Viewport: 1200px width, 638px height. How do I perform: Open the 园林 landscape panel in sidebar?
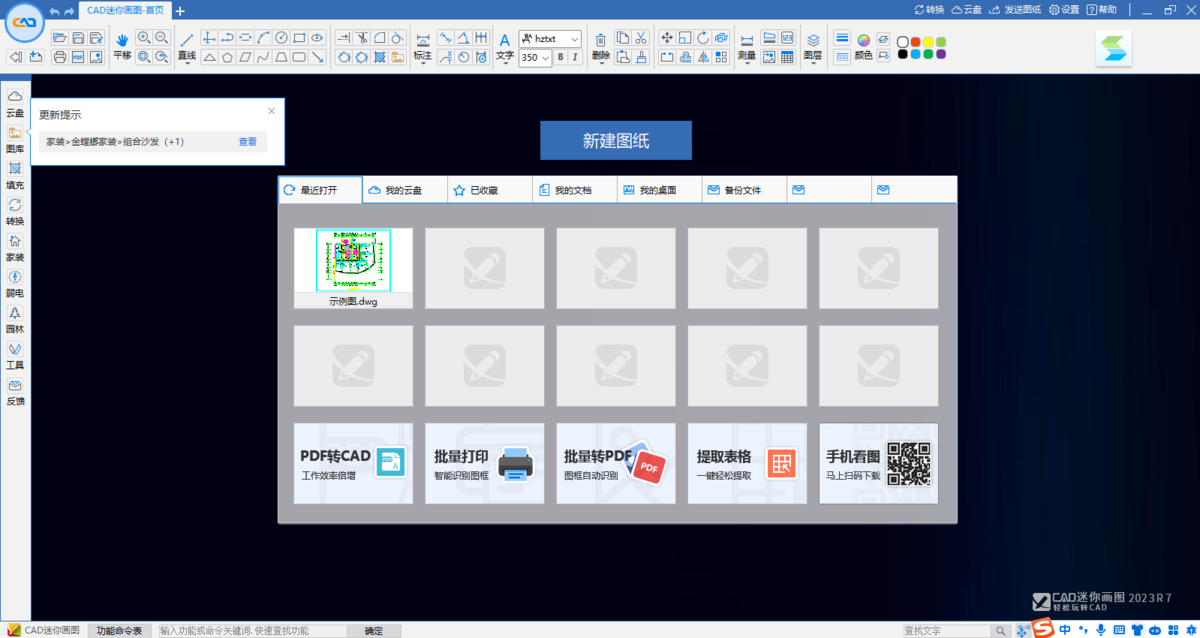[14, 320]
